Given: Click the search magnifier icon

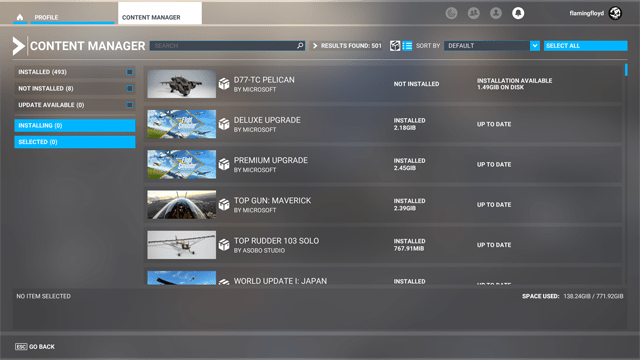Looking at the screenshot, I should point(300,46).
